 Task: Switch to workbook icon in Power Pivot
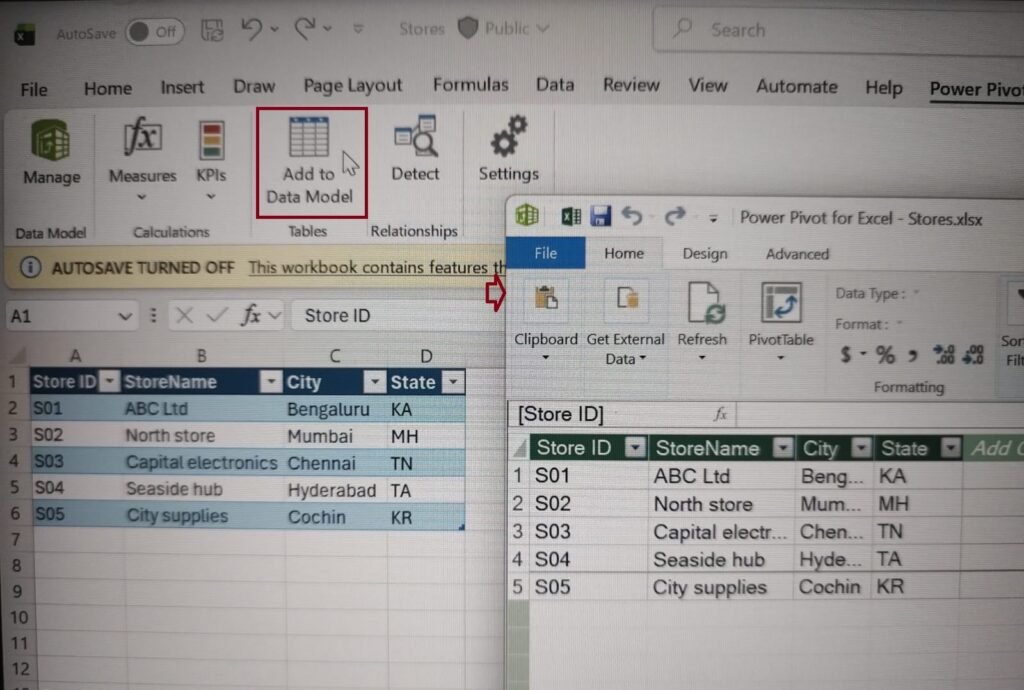tap(571, 216)
